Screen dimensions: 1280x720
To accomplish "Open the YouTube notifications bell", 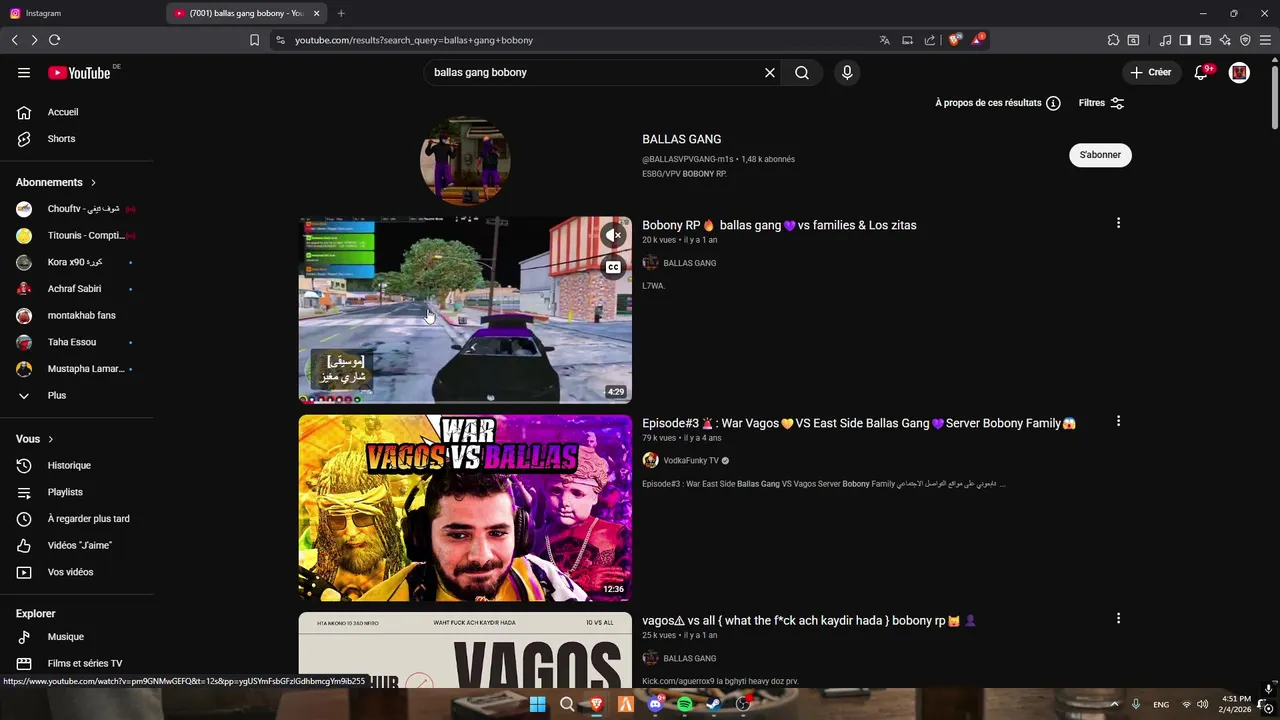I will pos(1201,72).
